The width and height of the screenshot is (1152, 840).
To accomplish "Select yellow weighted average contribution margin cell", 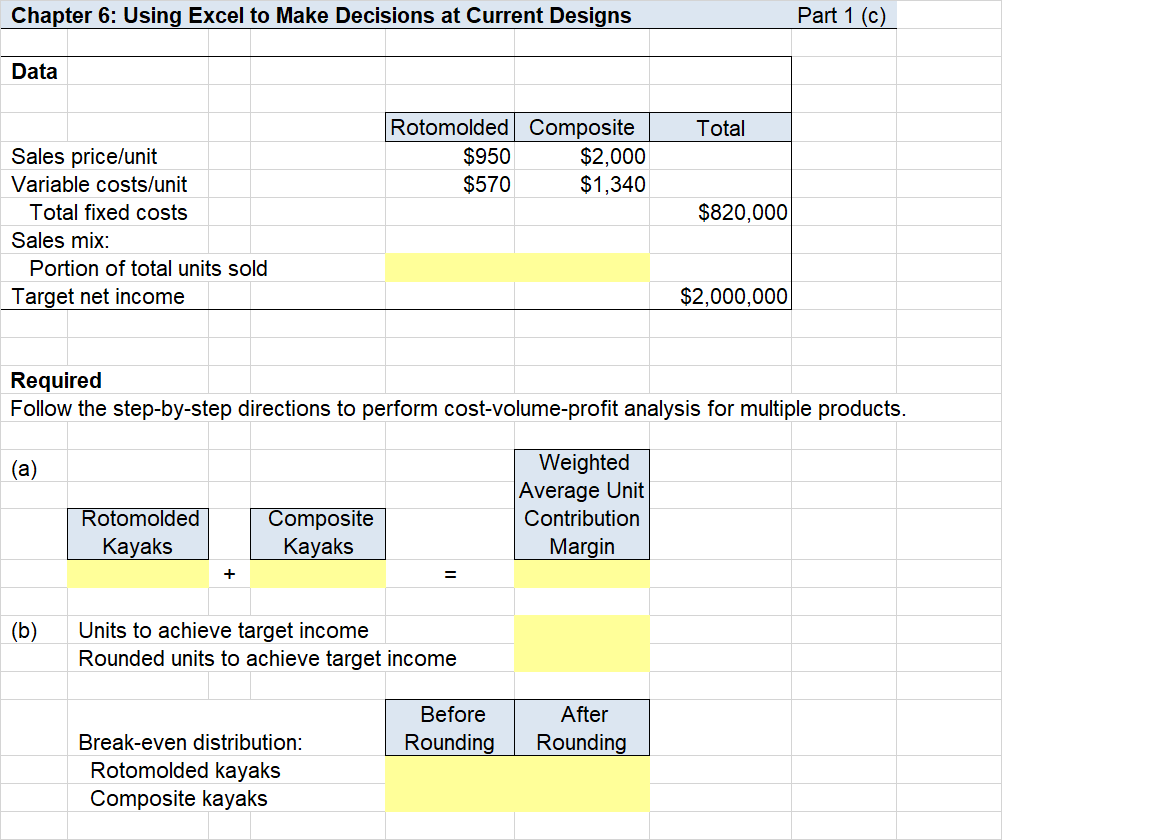I will (582, 574).
